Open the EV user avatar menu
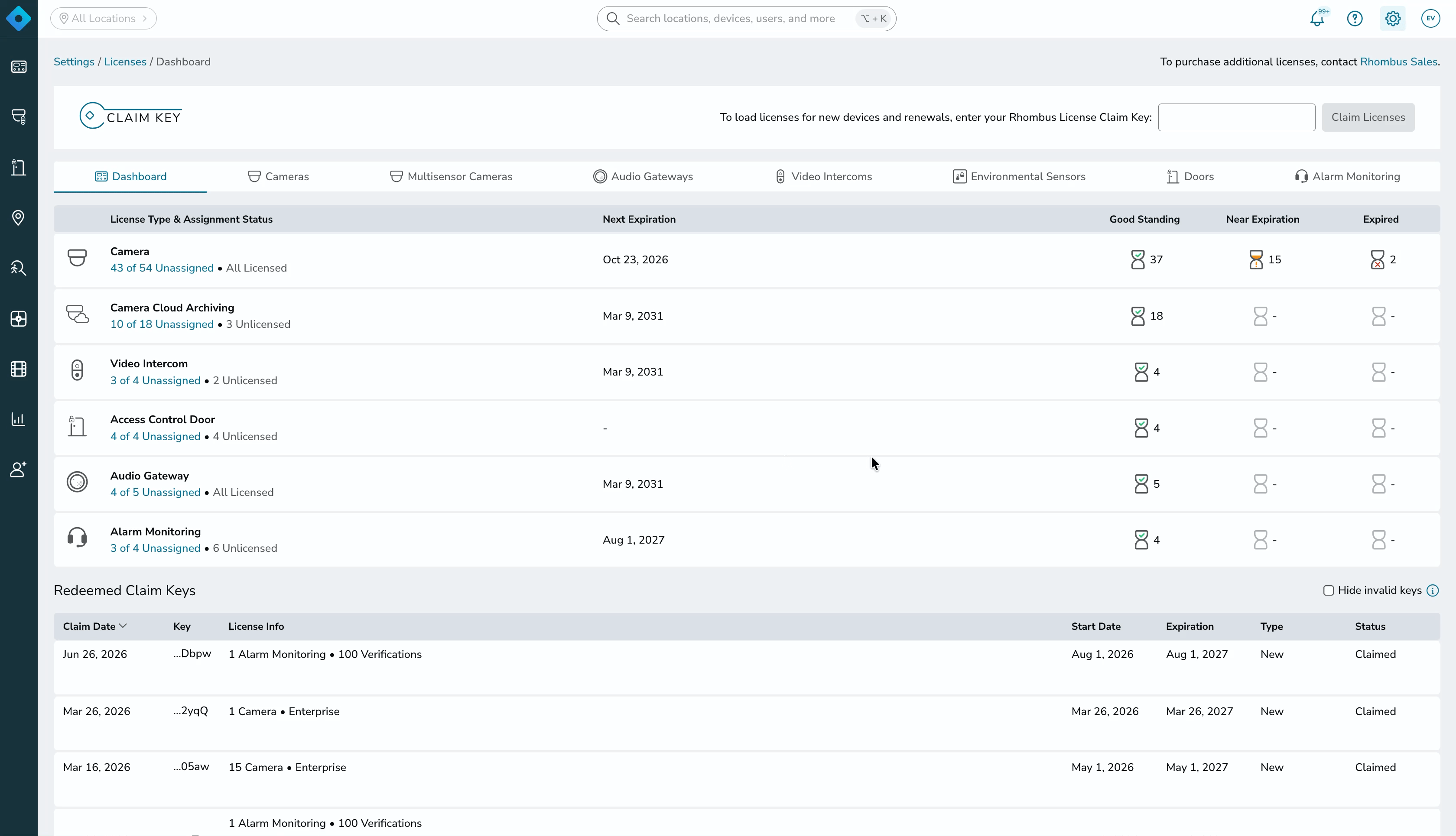The image size is (1456, 836). [1431, 18]
